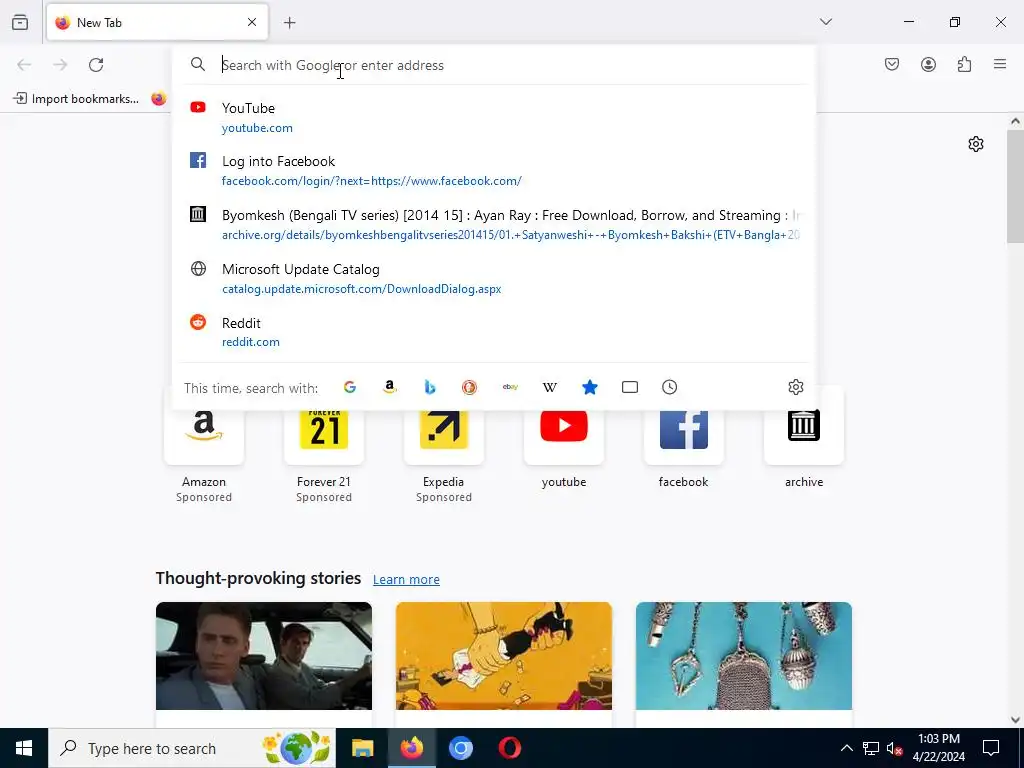Open muted volume icon in tray
Image resolution: width=1024 pixels, height=768 pixels.
894,748
